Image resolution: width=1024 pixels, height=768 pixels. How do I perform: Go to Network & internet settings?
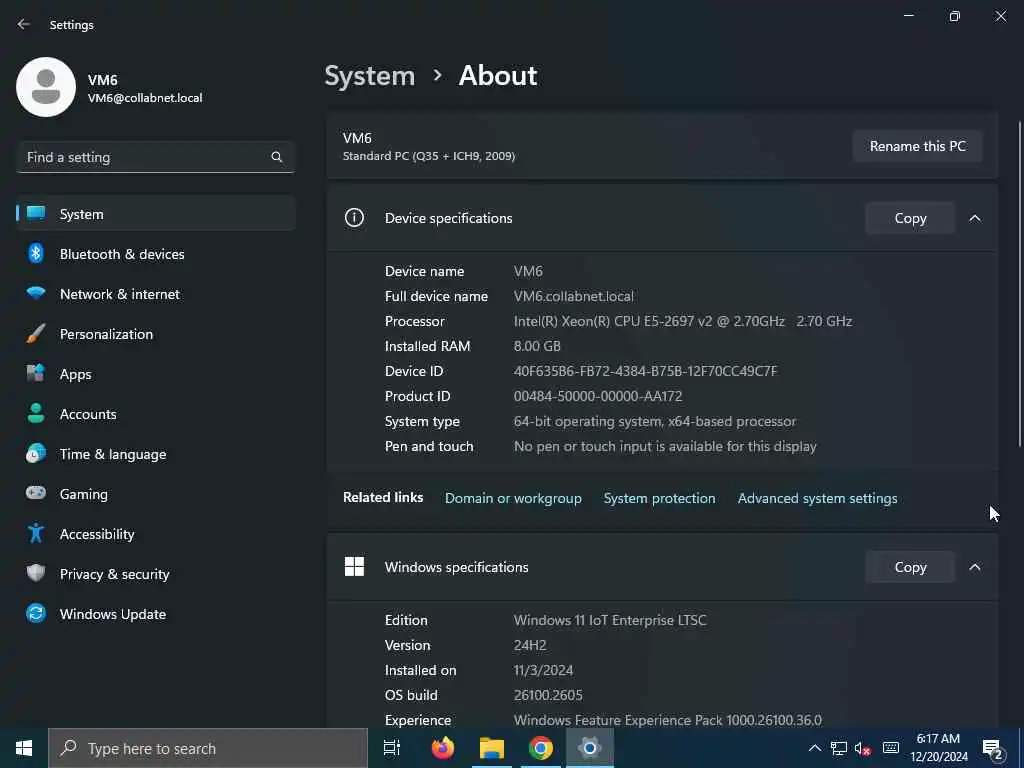point(156,294)
